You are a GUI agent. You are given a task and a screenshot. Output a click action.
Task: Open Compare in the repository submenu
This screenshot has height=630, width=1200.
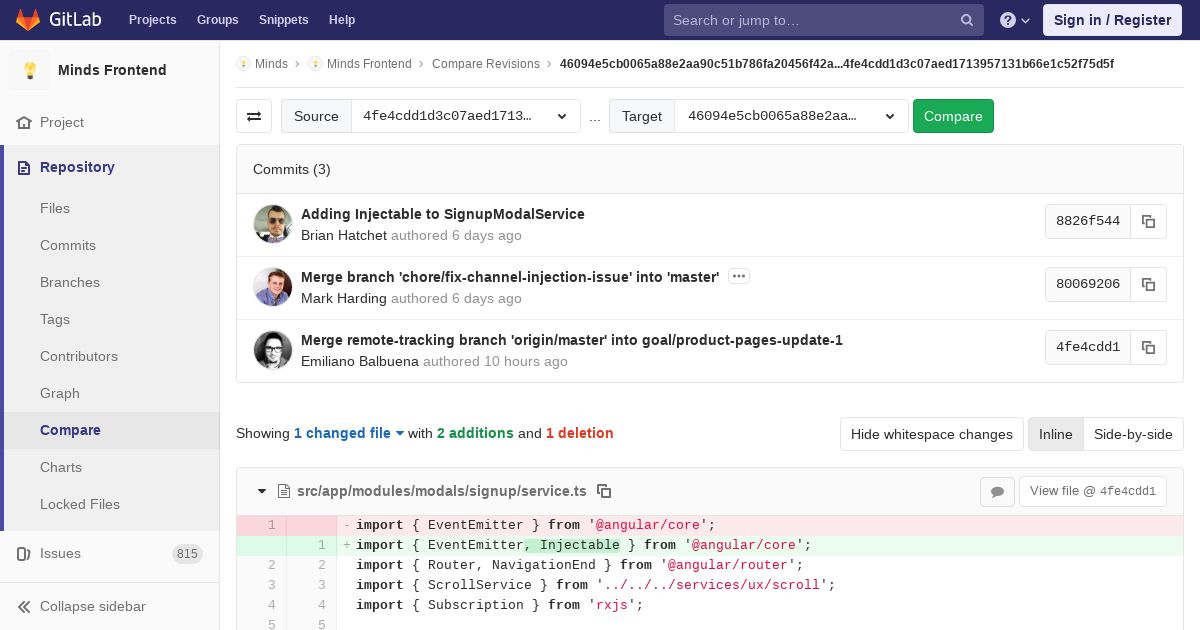tap(70, 430)
